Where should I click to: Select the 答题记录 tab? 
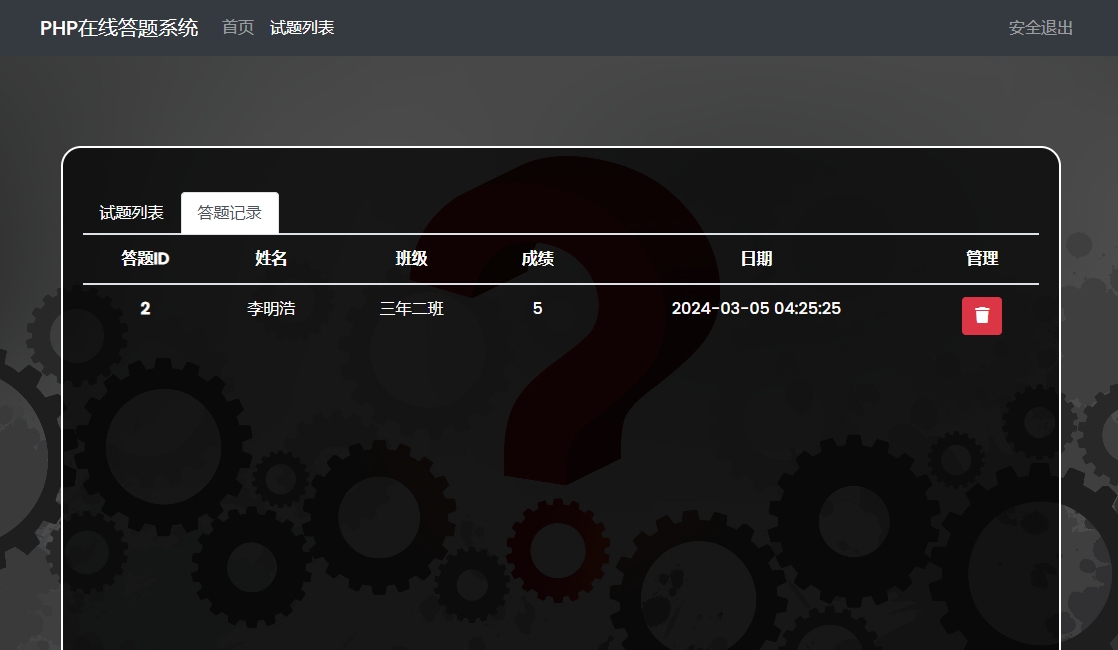click(230, 213)
